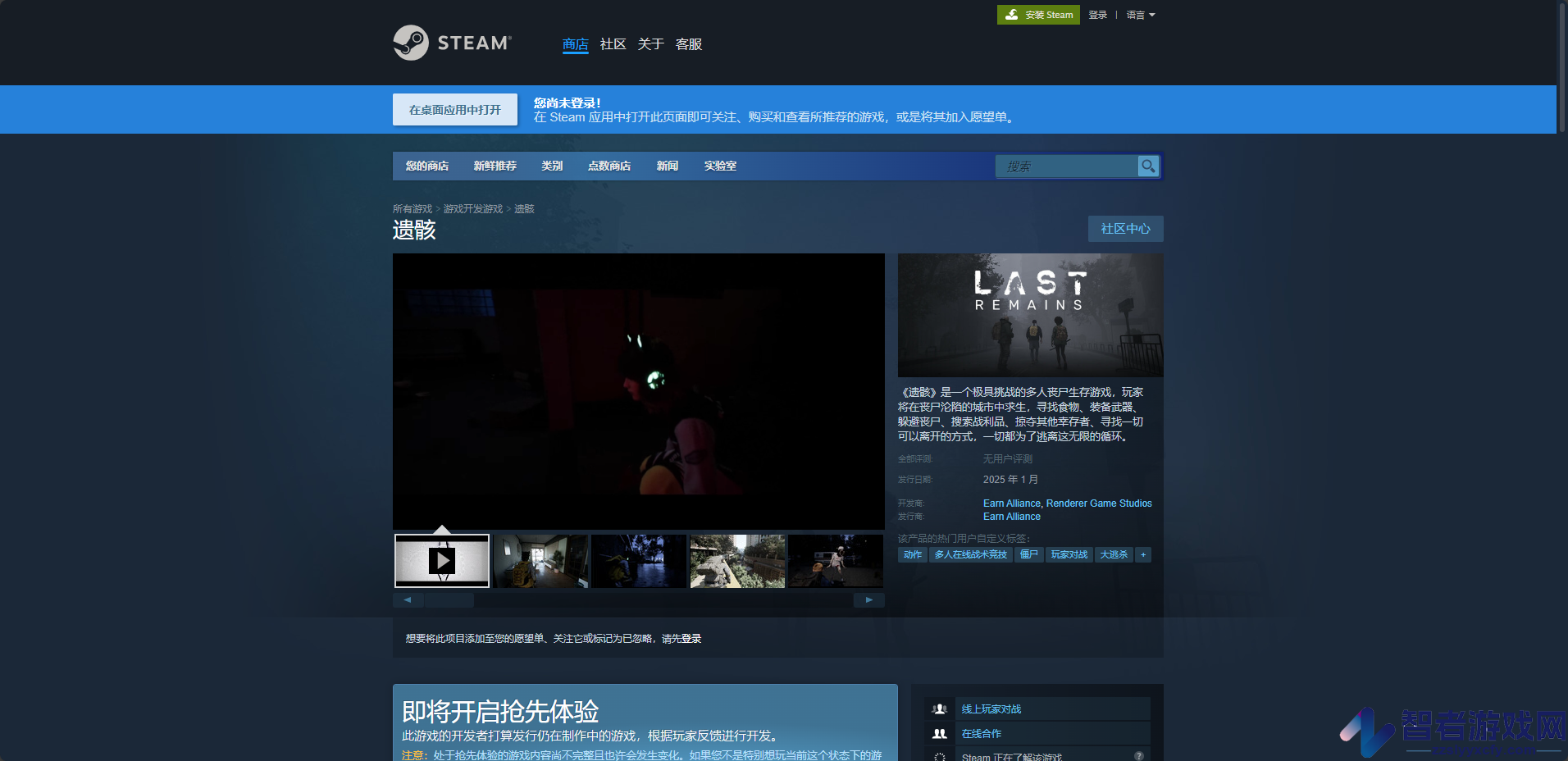Screen dimensions: 1568x761
Task: Click the right scroll arrow under thumbnails
Action: tap(869, 600)
